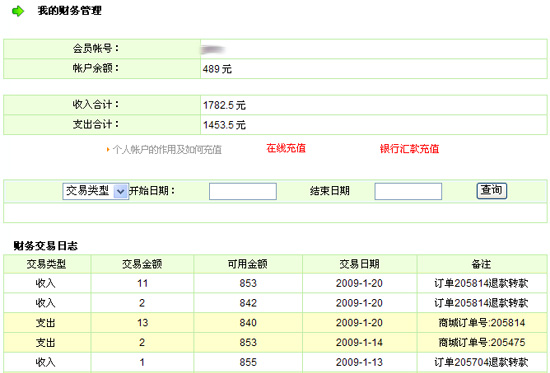
Task: Click 支出 in the 205475 order row
Action: pyautogui.click(x=46, y=342)
